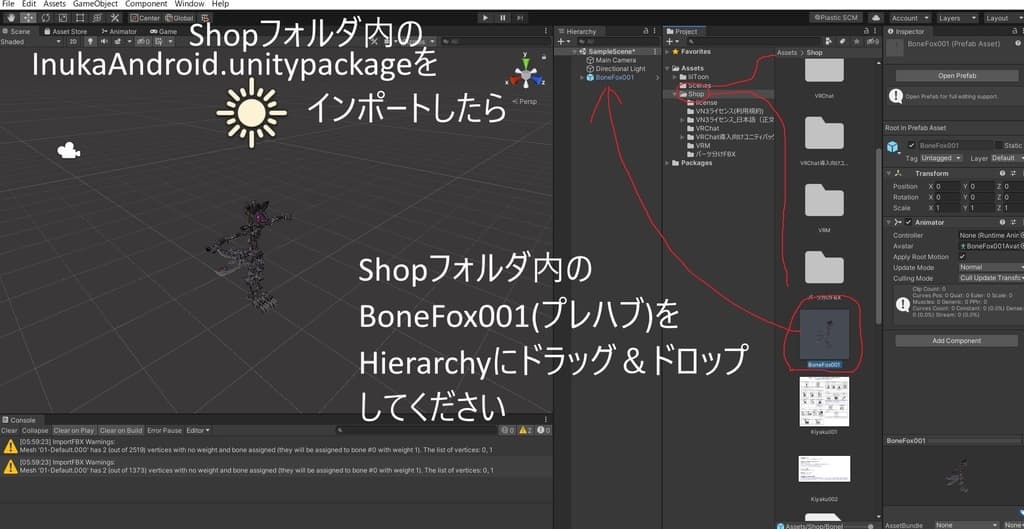Open the Window menu

(x=189, y=4)
